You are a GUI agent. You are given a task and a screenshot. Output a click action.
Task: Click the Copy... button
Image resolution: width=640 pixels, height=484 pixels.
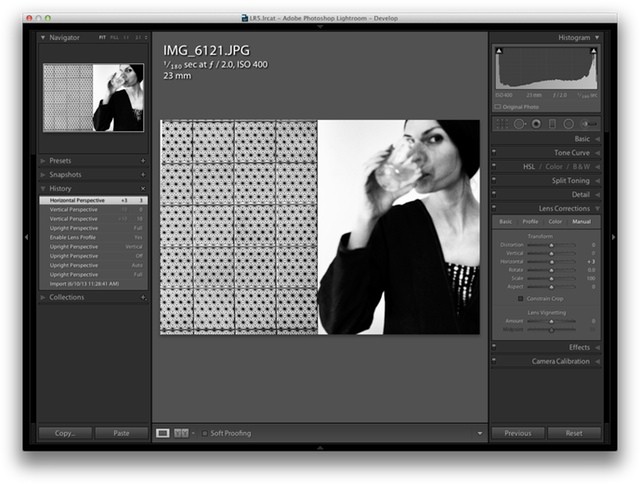(x=65, y=433)
